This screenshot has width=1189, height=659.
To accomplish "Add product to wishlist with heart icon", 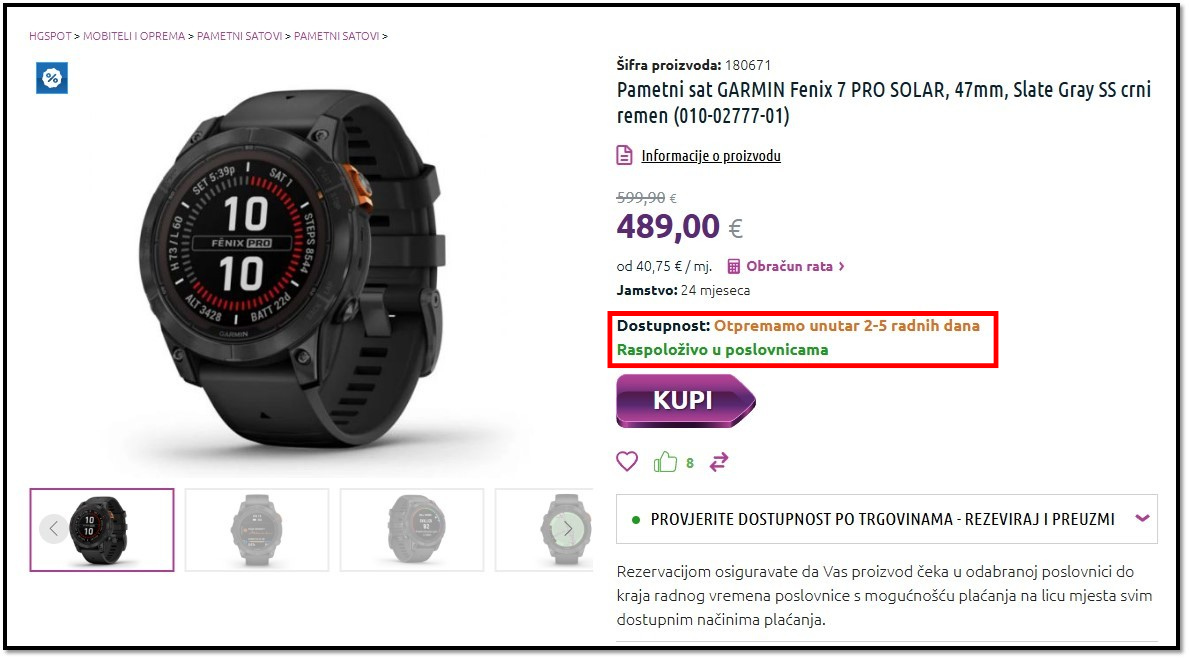I will click(x=627, y=461).
